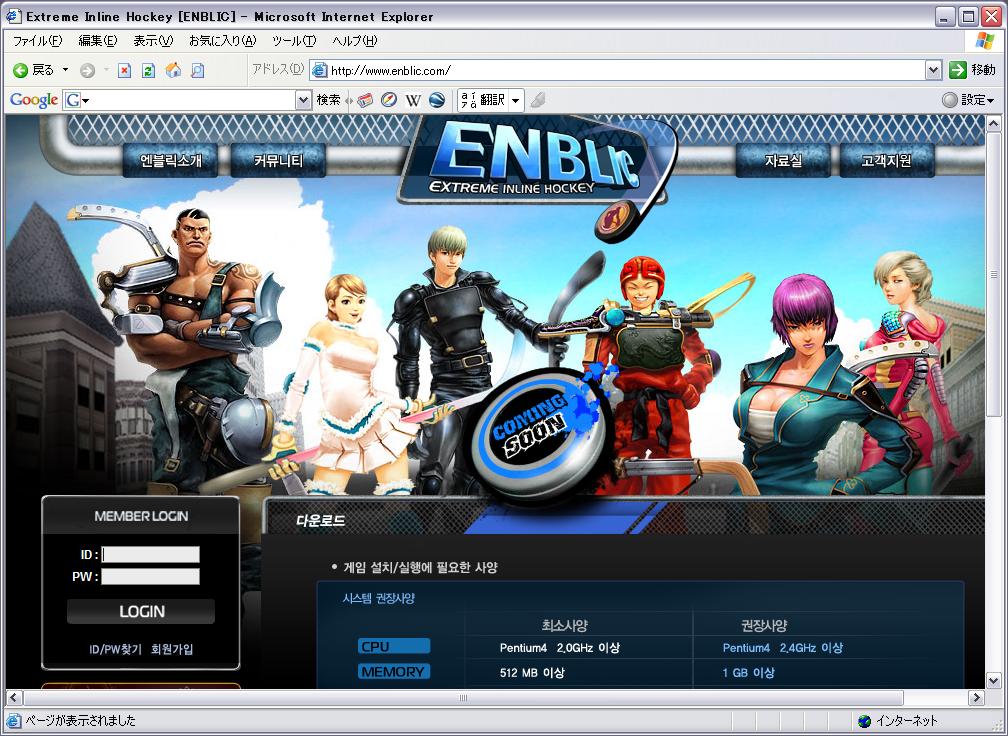1008x736 pixels.
Task: Open the 設定 settings dropdown
Action: point(969,100)
